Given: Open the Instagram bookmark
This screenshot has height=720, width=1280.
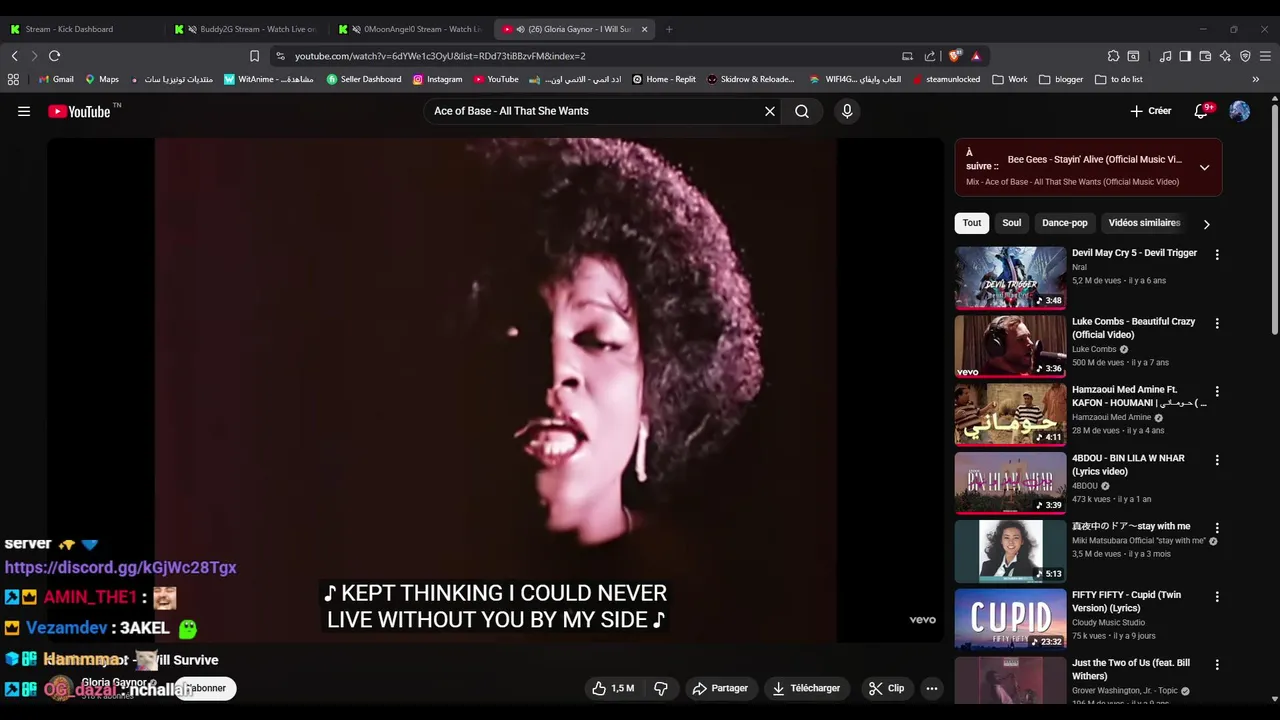Looking at the screenshot, I should pyautogui.click(x=437, y=79).
